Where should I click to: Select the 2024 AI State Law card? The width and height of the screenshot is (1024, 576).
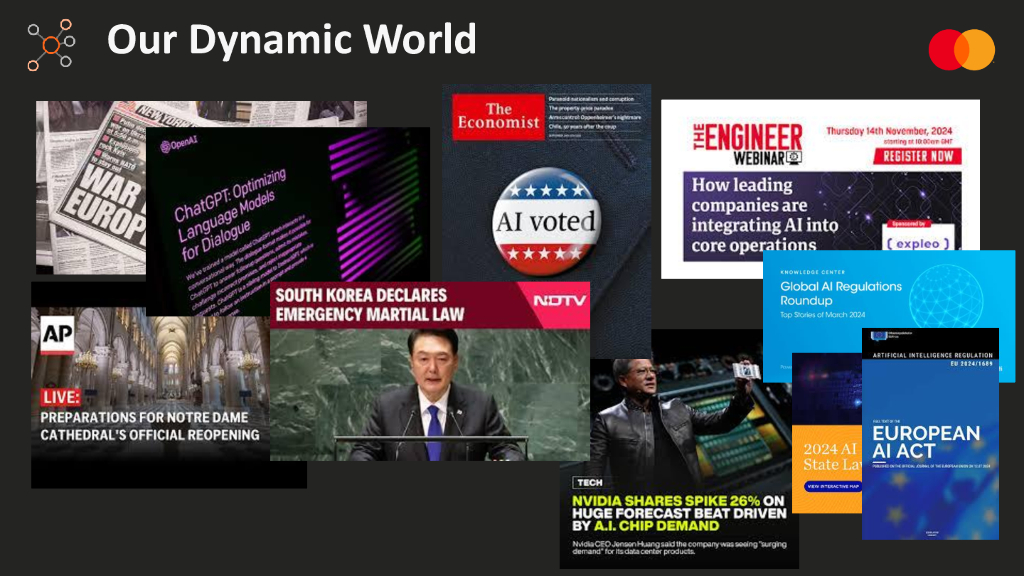827,433
